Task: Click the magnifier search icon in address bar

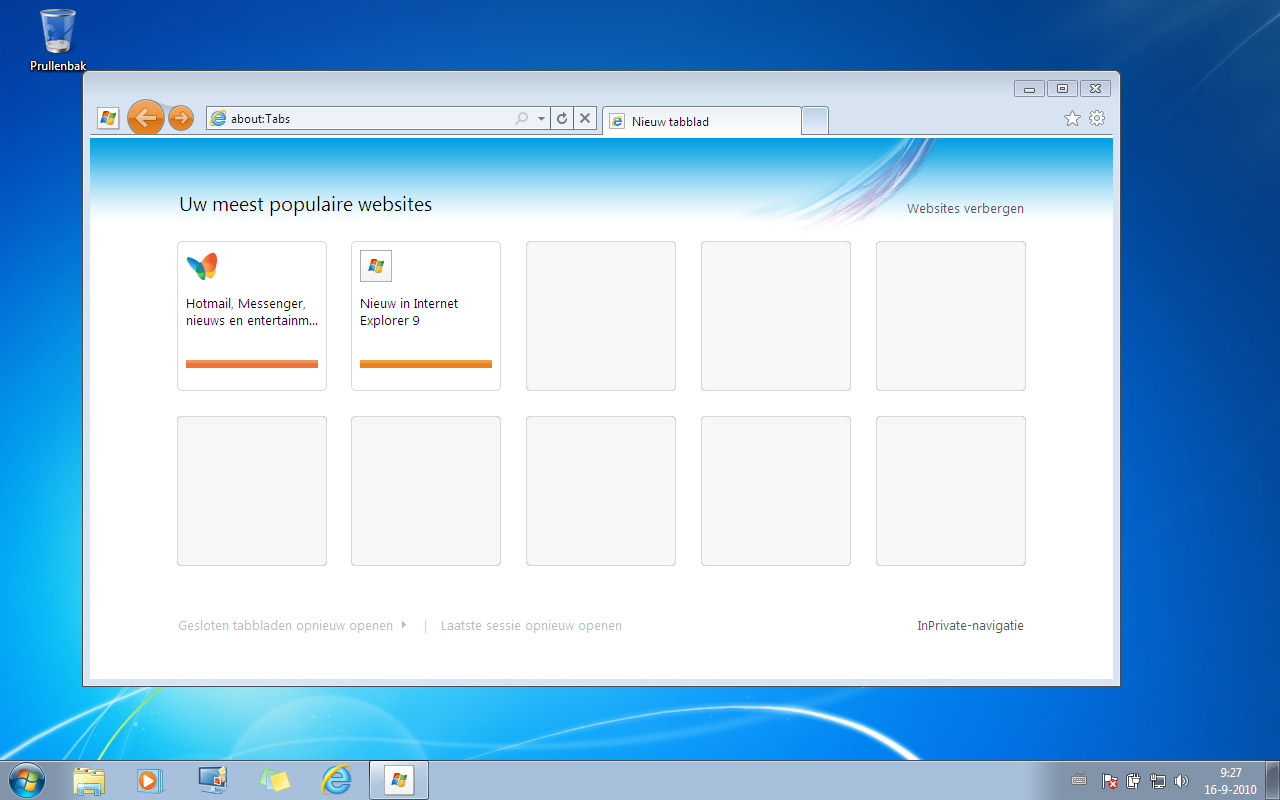Action: click(x=521, y=118)
